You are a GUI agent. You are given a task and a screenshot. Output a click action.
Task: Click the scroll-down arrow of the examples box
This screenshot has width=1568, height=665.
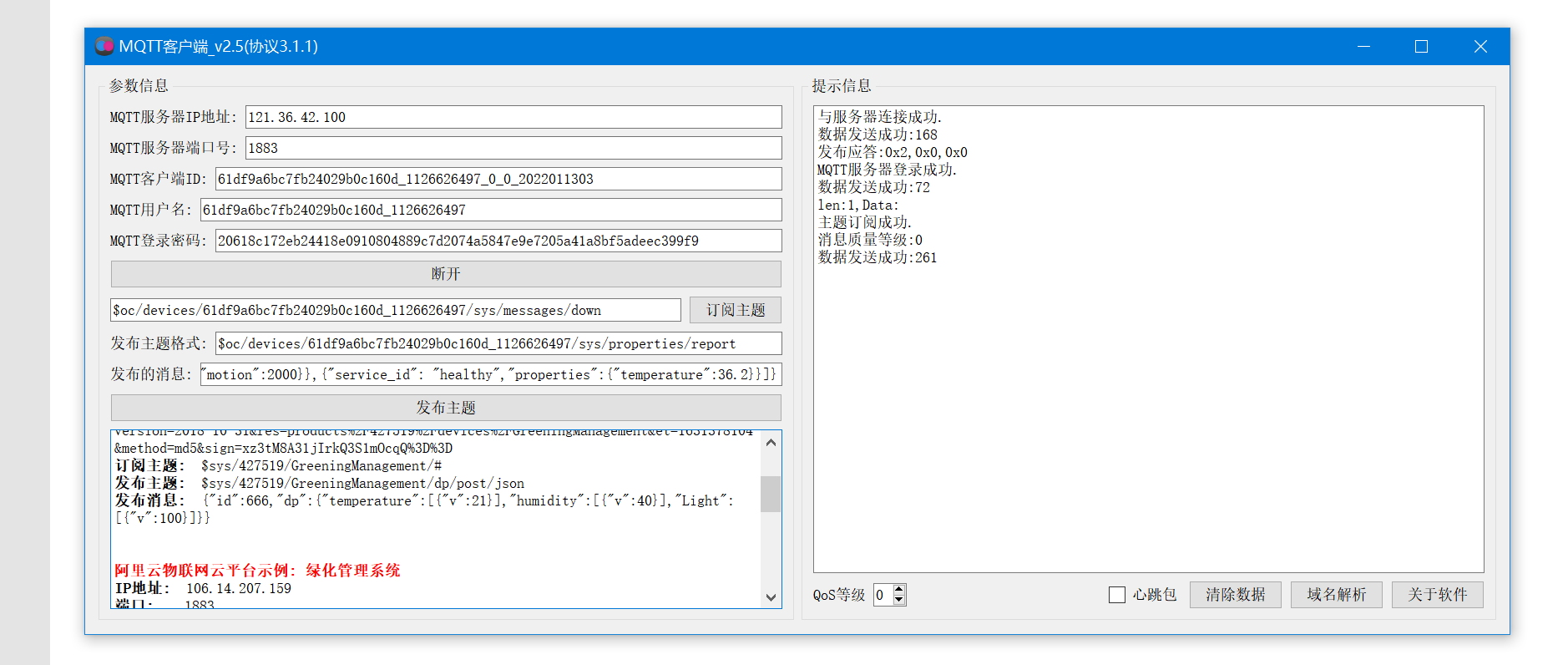click(771, 596)
